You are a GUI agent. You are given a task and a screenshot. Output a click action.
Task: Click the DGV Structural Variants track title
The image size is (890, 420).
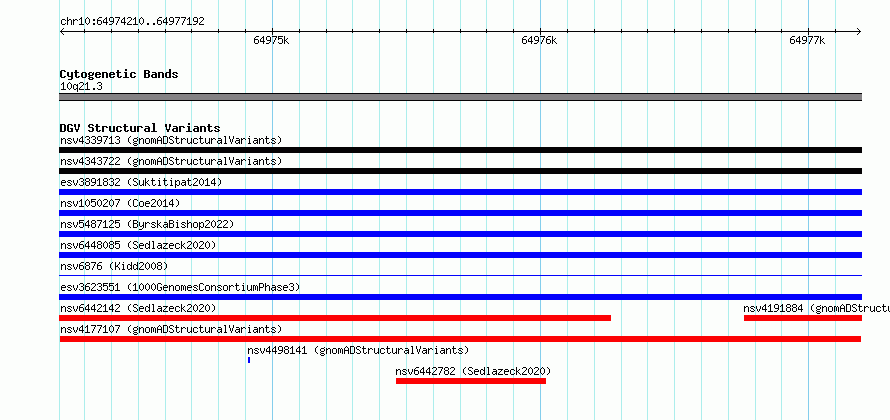[140, 128]
